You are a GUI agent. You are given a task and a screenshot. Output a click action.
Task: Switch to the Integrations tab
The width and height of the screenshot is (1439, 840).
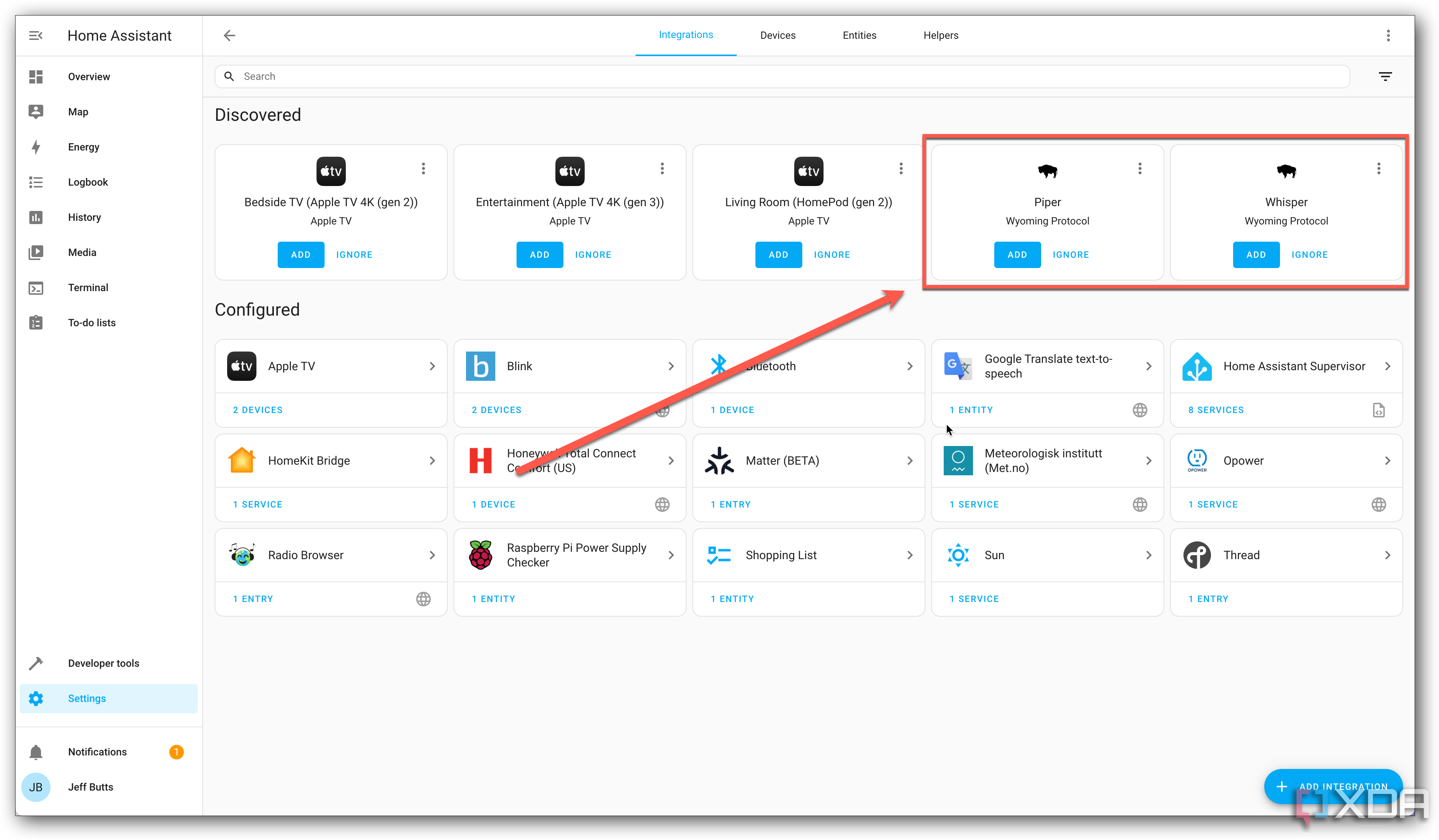click(x=685, y=36)
